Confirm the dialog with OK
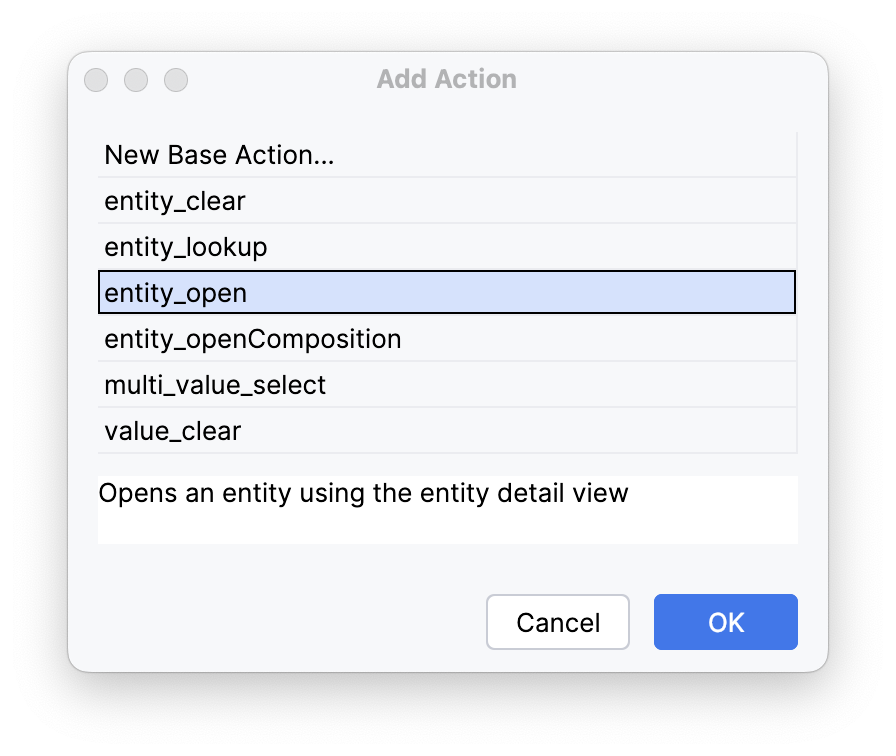Image resolution: width=896 pixels, height=756 pixels. coord(725,622)
